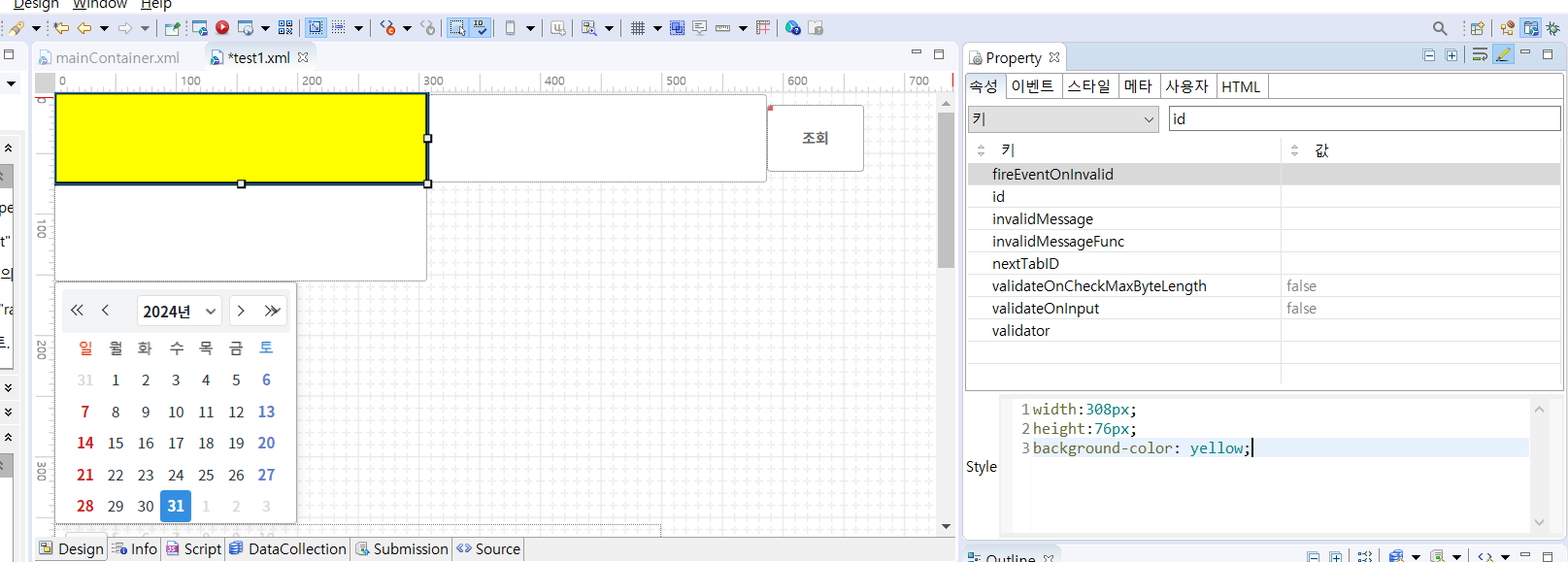Toggle the pencil edit mode in Property
This screenshot has height=562, width=1568.
click(1503, 55)
